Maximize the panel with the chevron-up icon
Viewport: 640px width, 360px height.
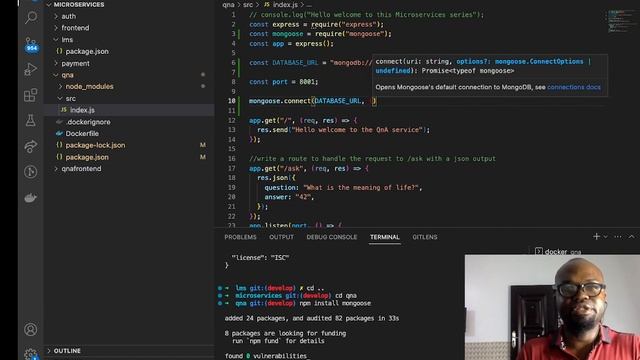coord(631,236)
